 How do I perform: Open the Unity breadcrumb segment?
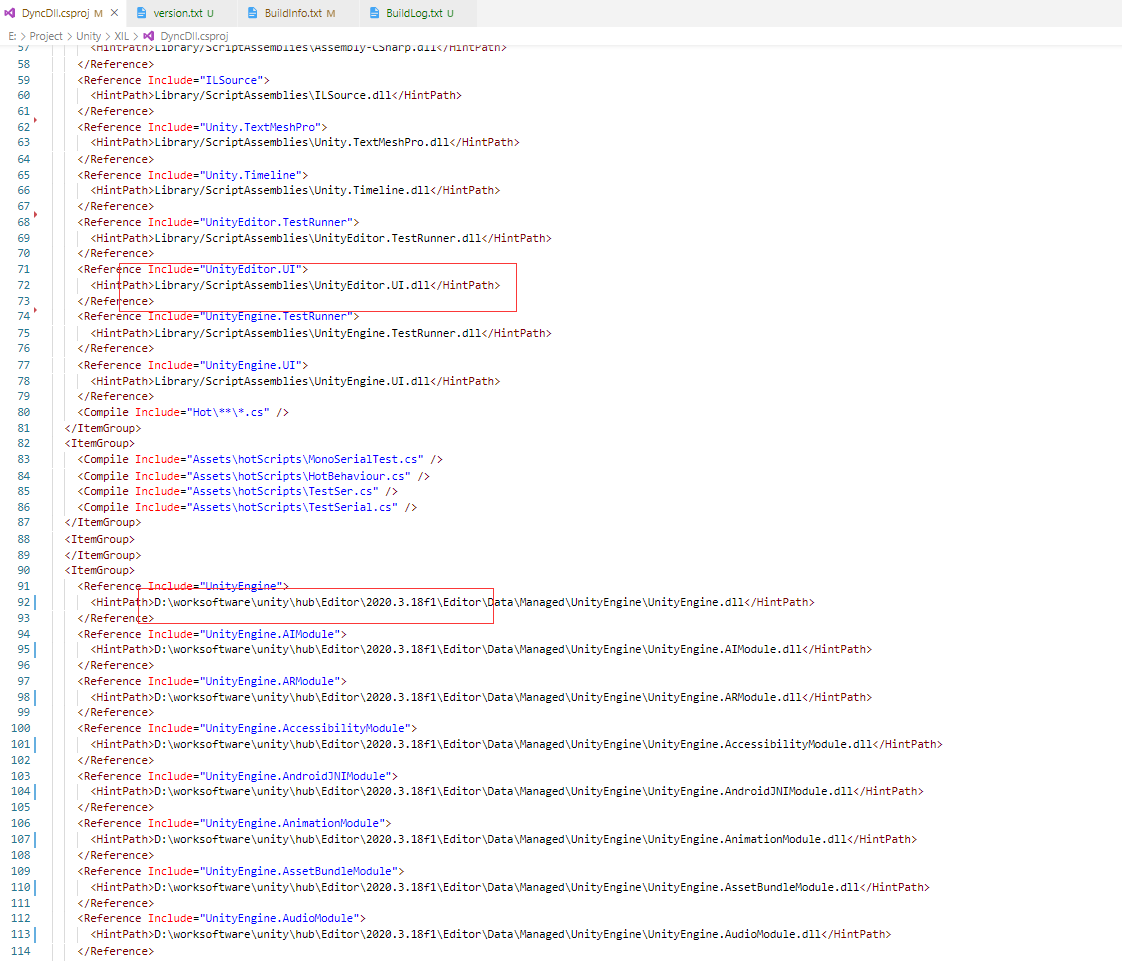[89, 36]
